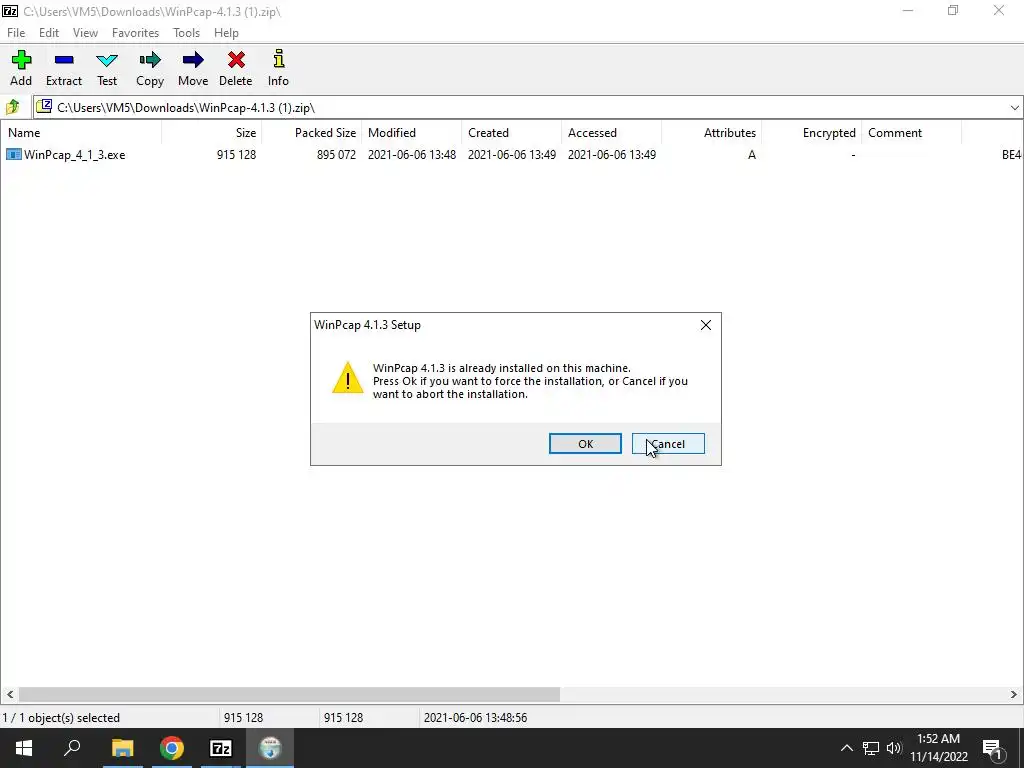This screenshot has width=1024, height=768.
Task: Switch to WinPcap installer in the taskbar
Action: [x=270, y=748]
